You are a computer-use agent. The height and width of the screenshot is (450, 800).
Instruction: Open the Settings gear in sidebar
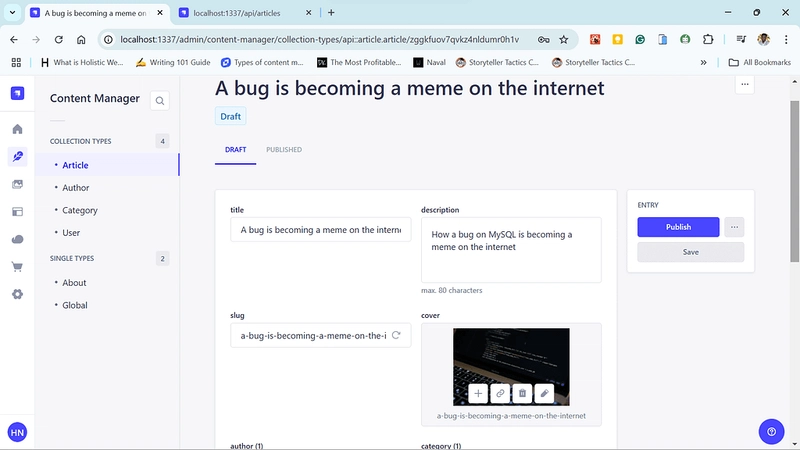point(17,294)
